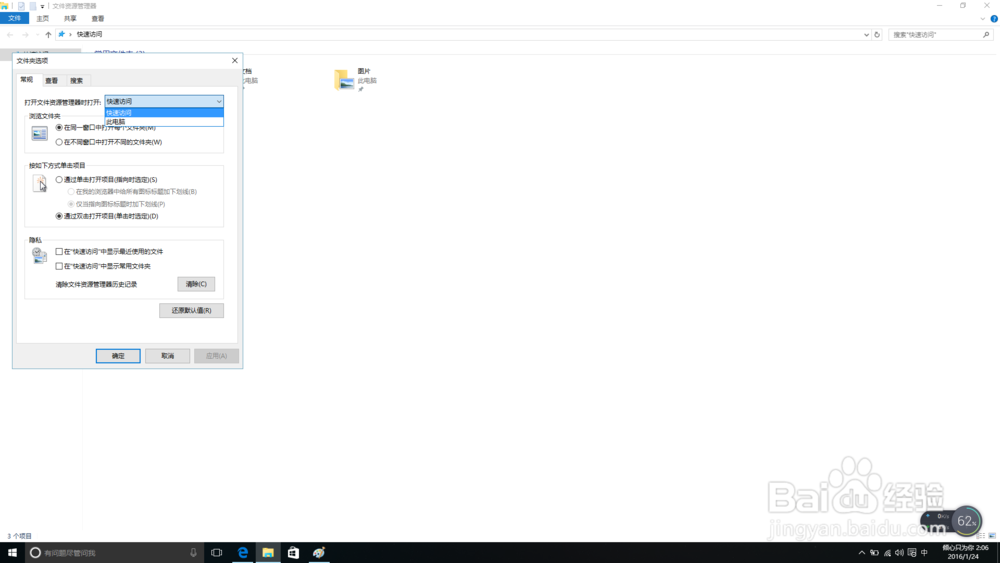Click the Cortana microphone icon

(x=193, y=553)
